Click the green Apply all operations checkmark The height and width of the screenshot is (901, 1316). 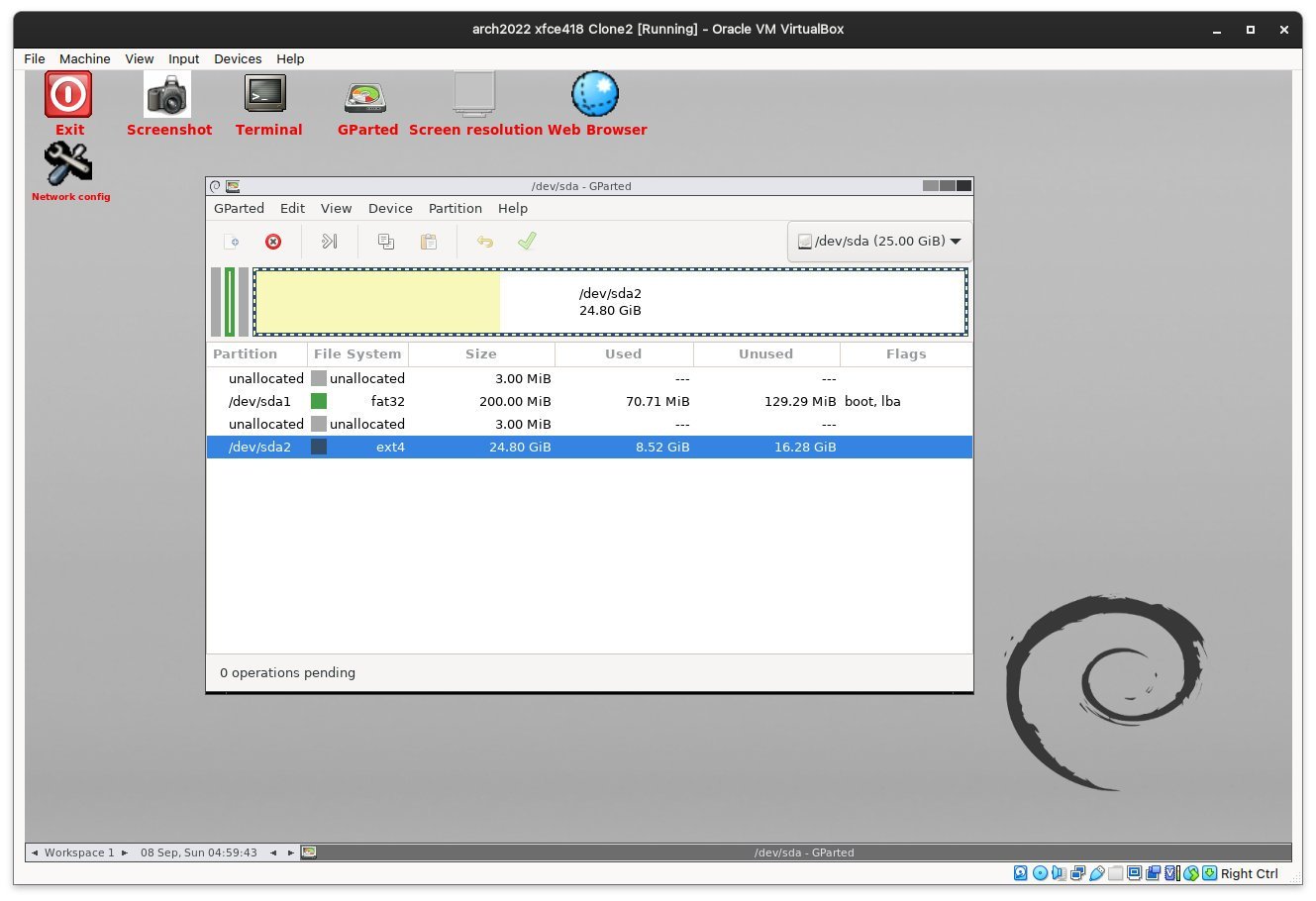tap(527, 242)
